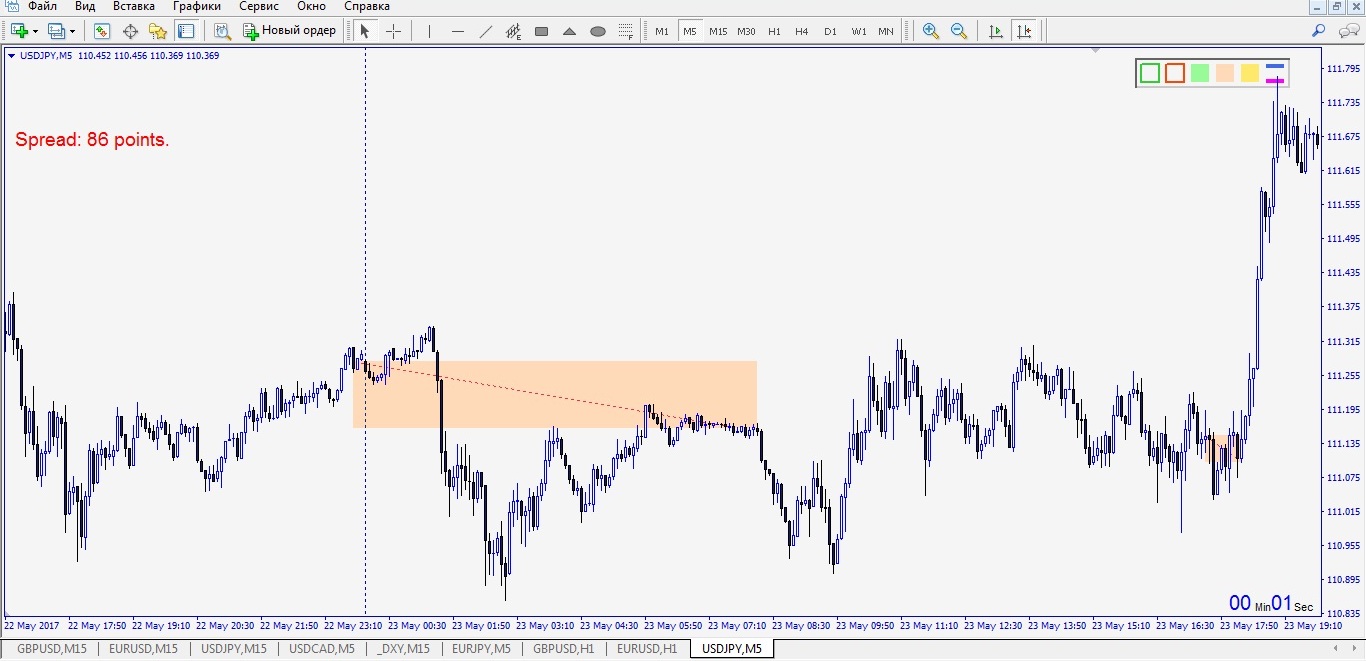
Task: Open the new chart dropdown arrow
Action: click(x=36, y=32)
